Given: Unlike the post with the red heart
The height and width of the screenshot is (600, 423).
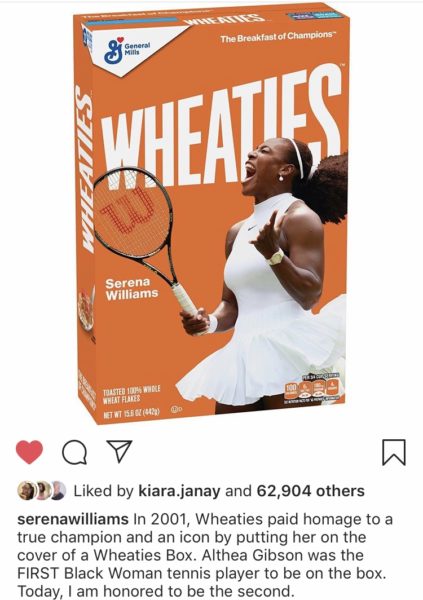Looking at the screenshot, I should pos(29,452).
